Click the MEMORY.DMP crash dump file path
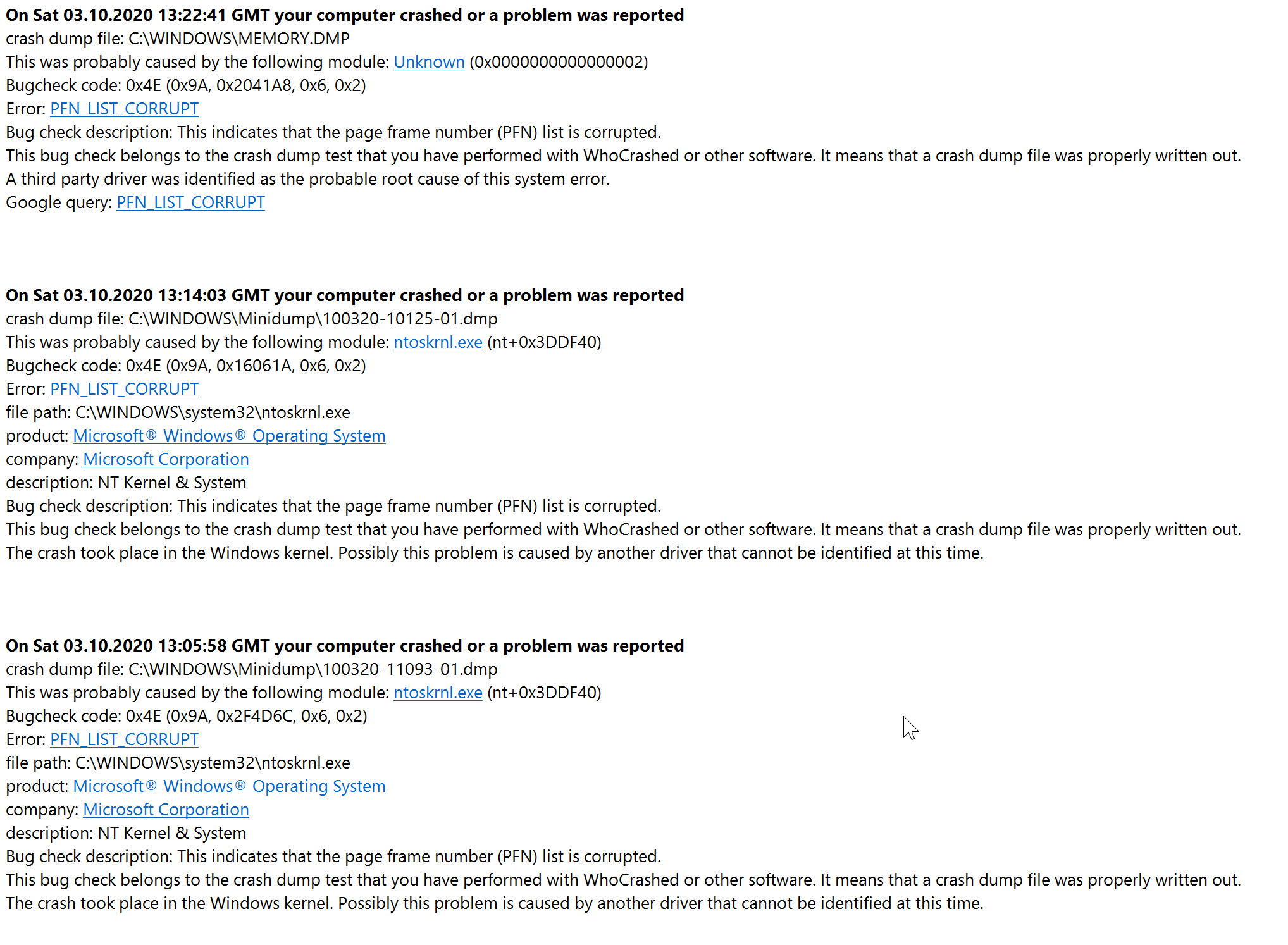Viewport: 1288px width, 945px height. tap(239, 39)
